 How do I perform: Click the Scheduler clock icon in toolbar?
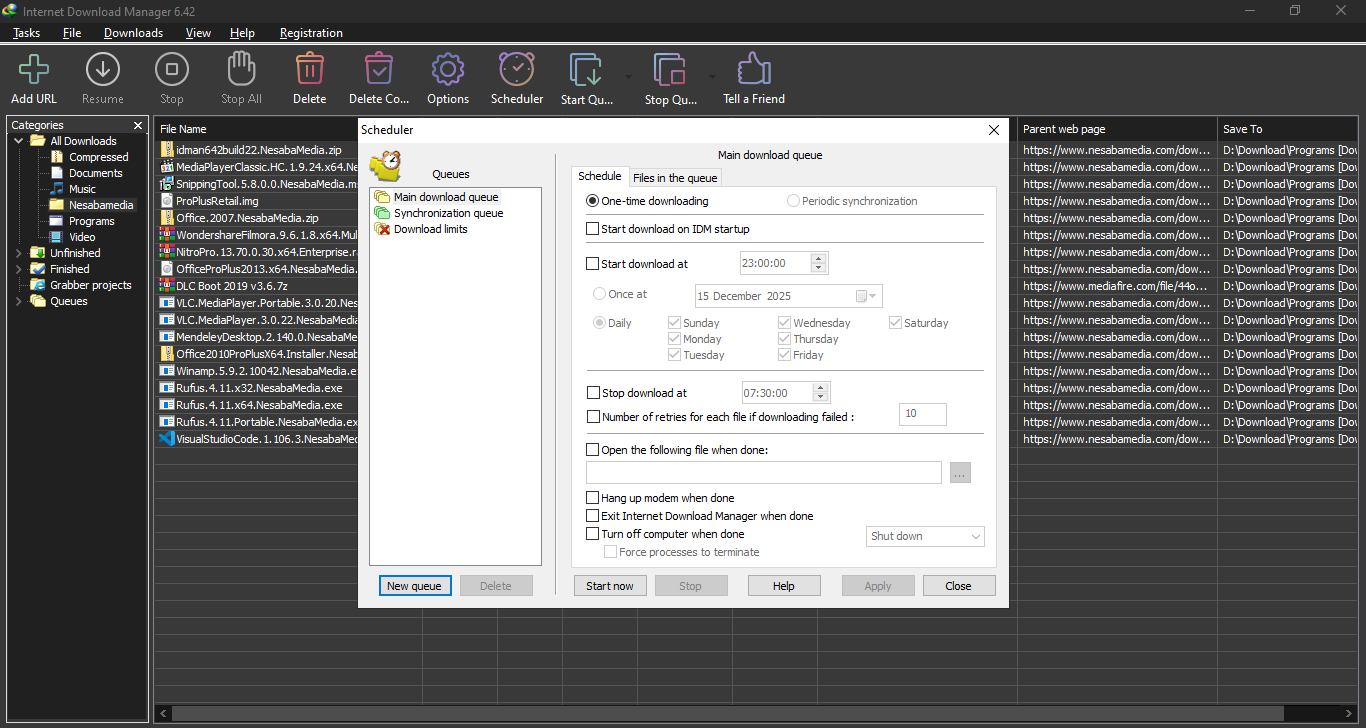coord(516,70)
